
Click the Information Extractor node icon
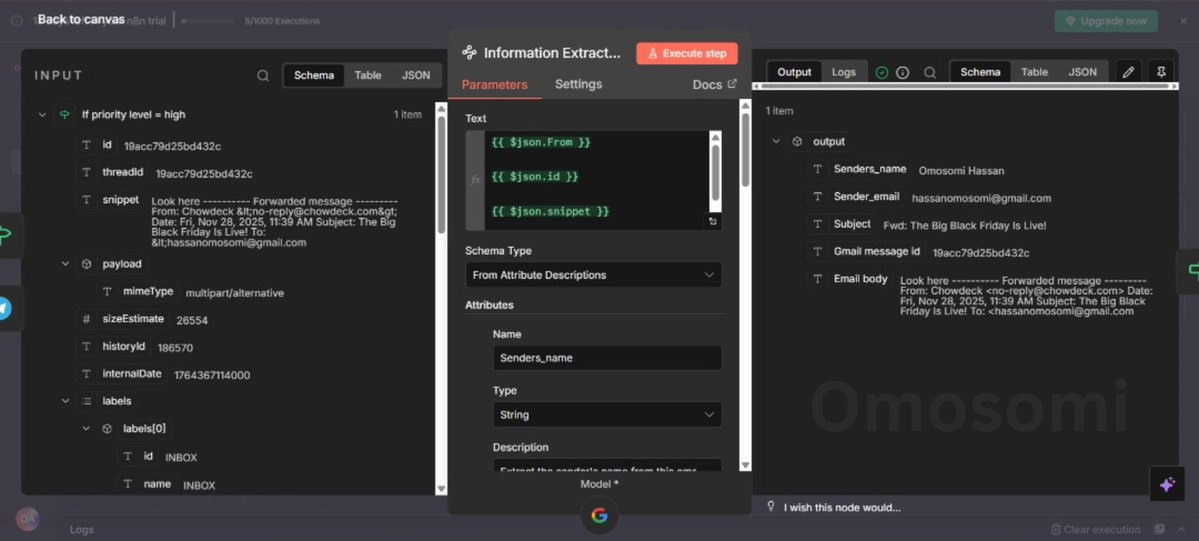click(x=469, y=53)
